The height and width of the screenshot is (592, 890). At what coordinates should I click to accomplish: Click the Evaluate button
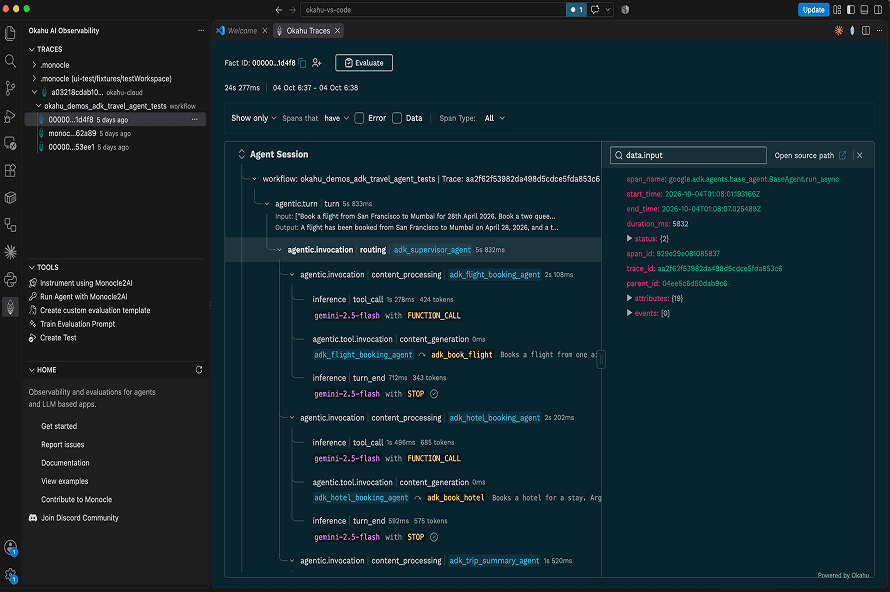click(x=364, y=63)
